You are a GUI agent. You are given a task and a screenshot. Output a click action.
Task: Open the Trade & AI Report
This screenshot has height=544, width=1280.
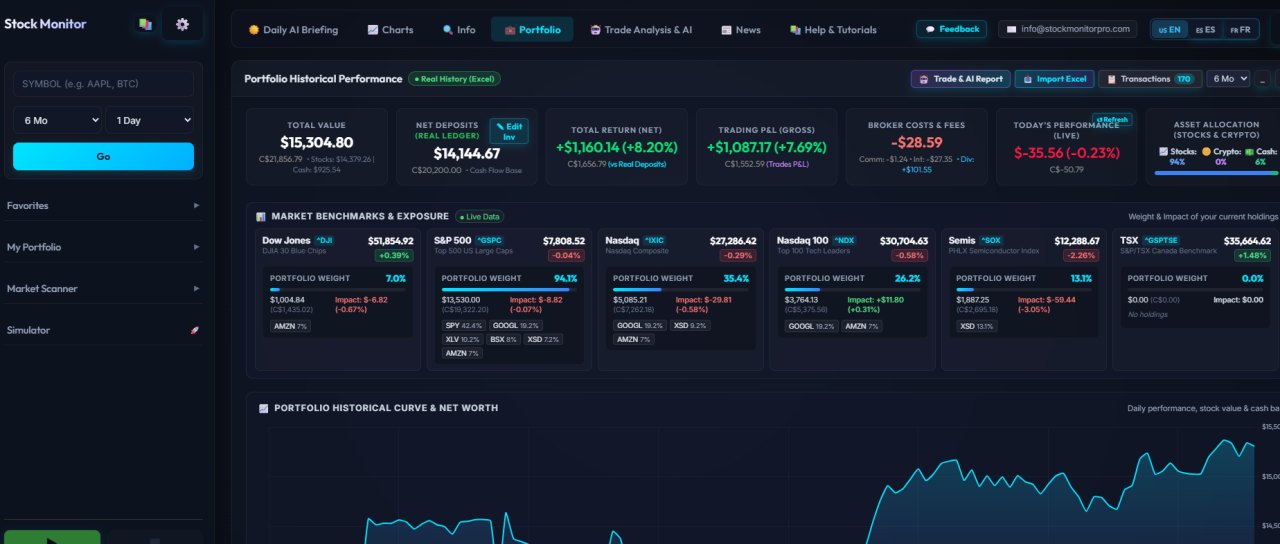tap(960, 79)
